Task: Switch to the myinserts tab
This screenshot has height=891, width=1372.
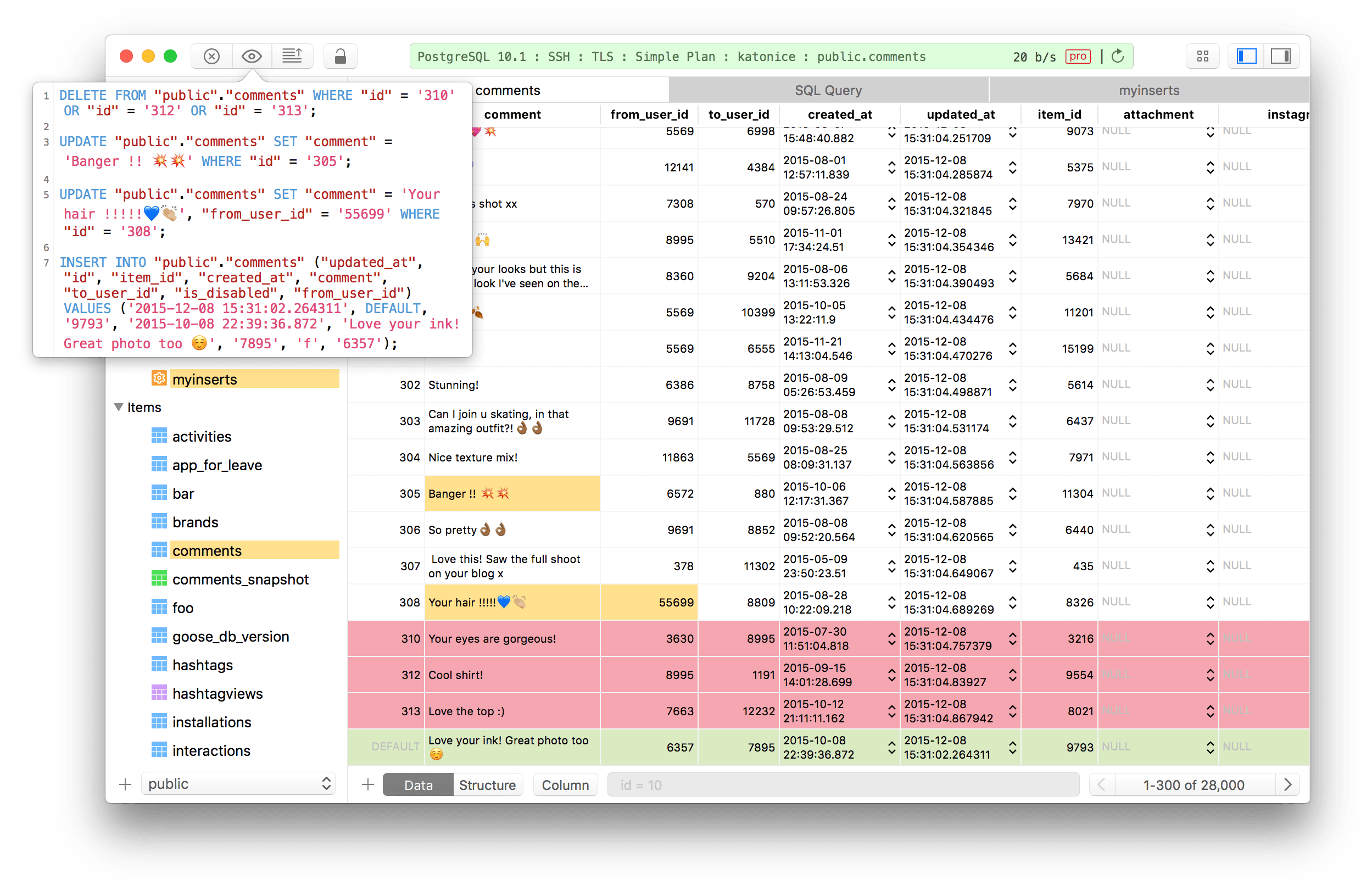Action: [x=1149, y=90]
